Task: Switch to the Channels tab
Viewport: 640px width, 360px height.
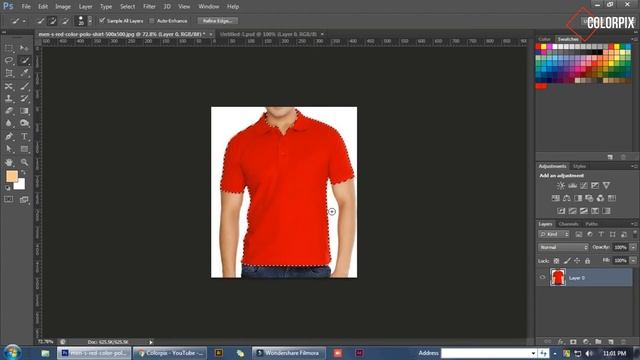Action: tap(568, 224)
